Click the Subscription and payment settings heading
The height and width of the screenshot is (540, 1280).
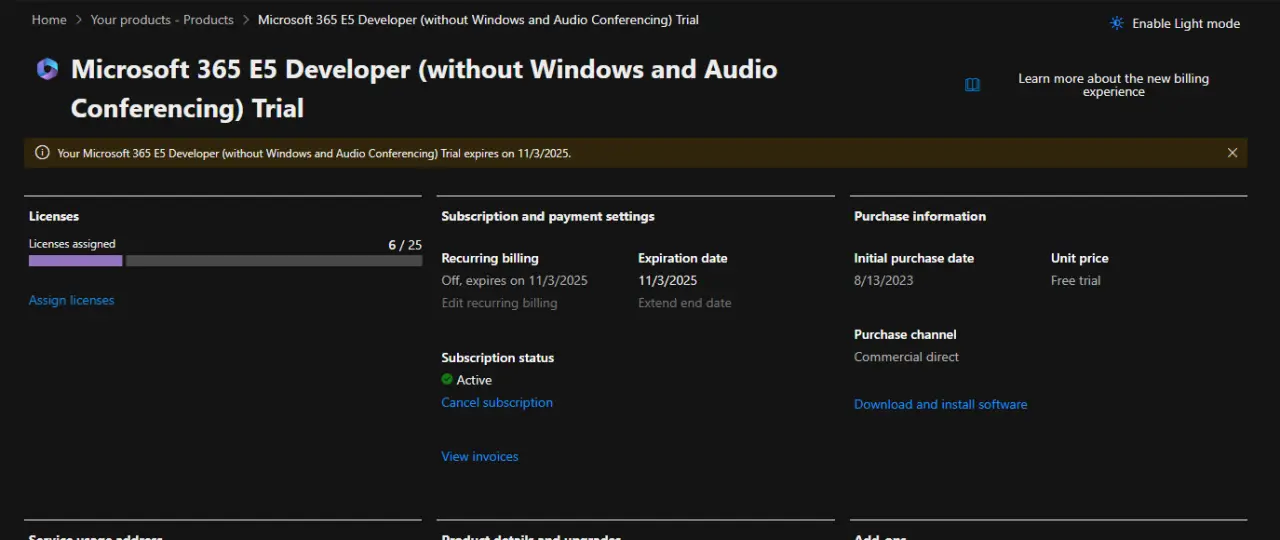[548, 216]
